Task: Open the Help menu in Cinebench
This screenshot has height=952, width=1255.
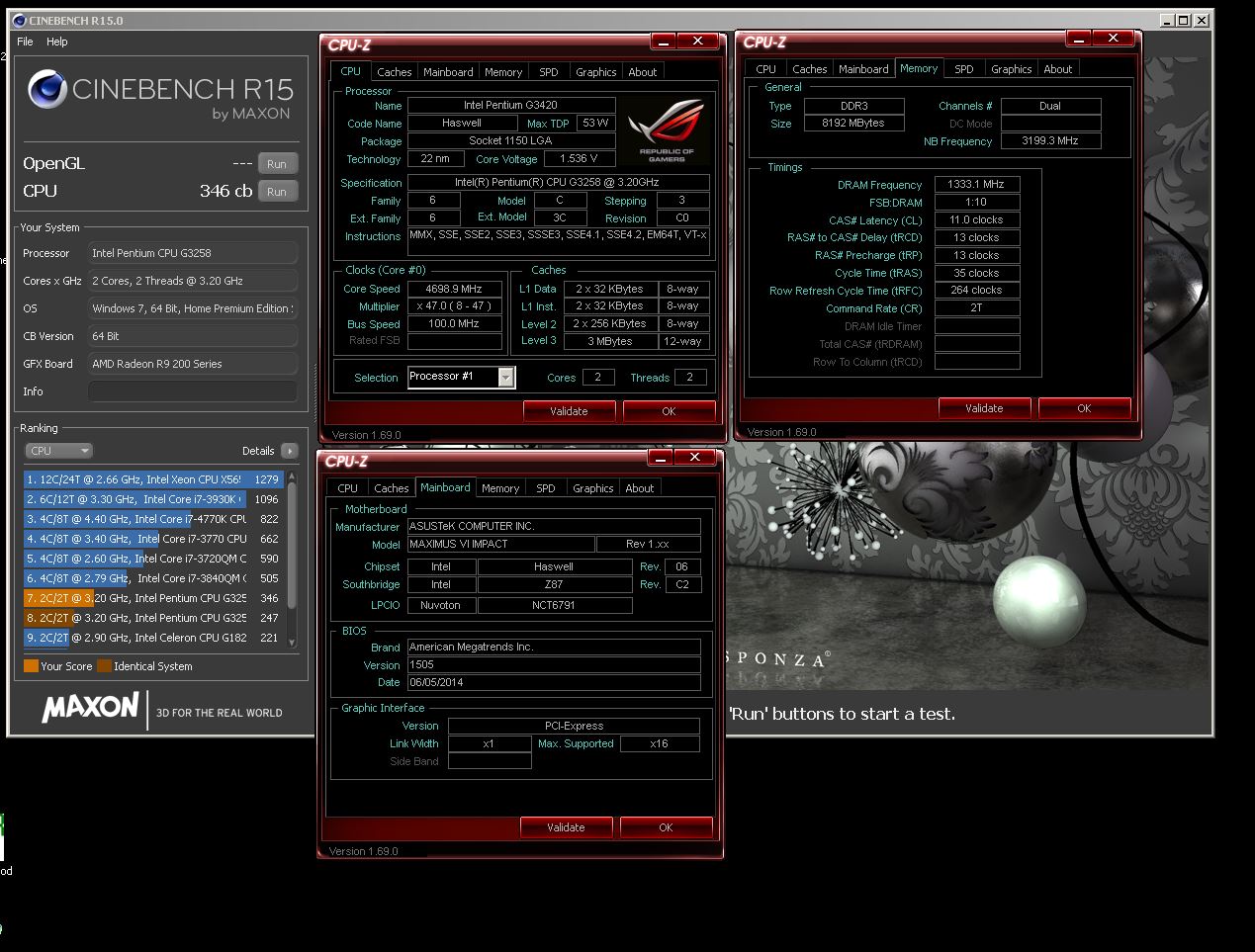Action: coord(57,42)
